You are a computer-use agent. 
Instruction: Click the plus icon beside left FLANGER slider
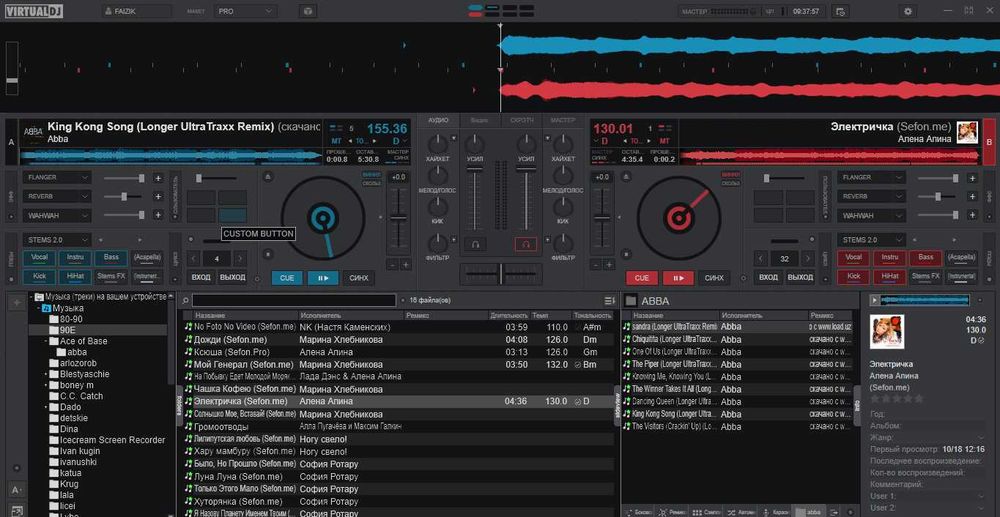(158, 178)
